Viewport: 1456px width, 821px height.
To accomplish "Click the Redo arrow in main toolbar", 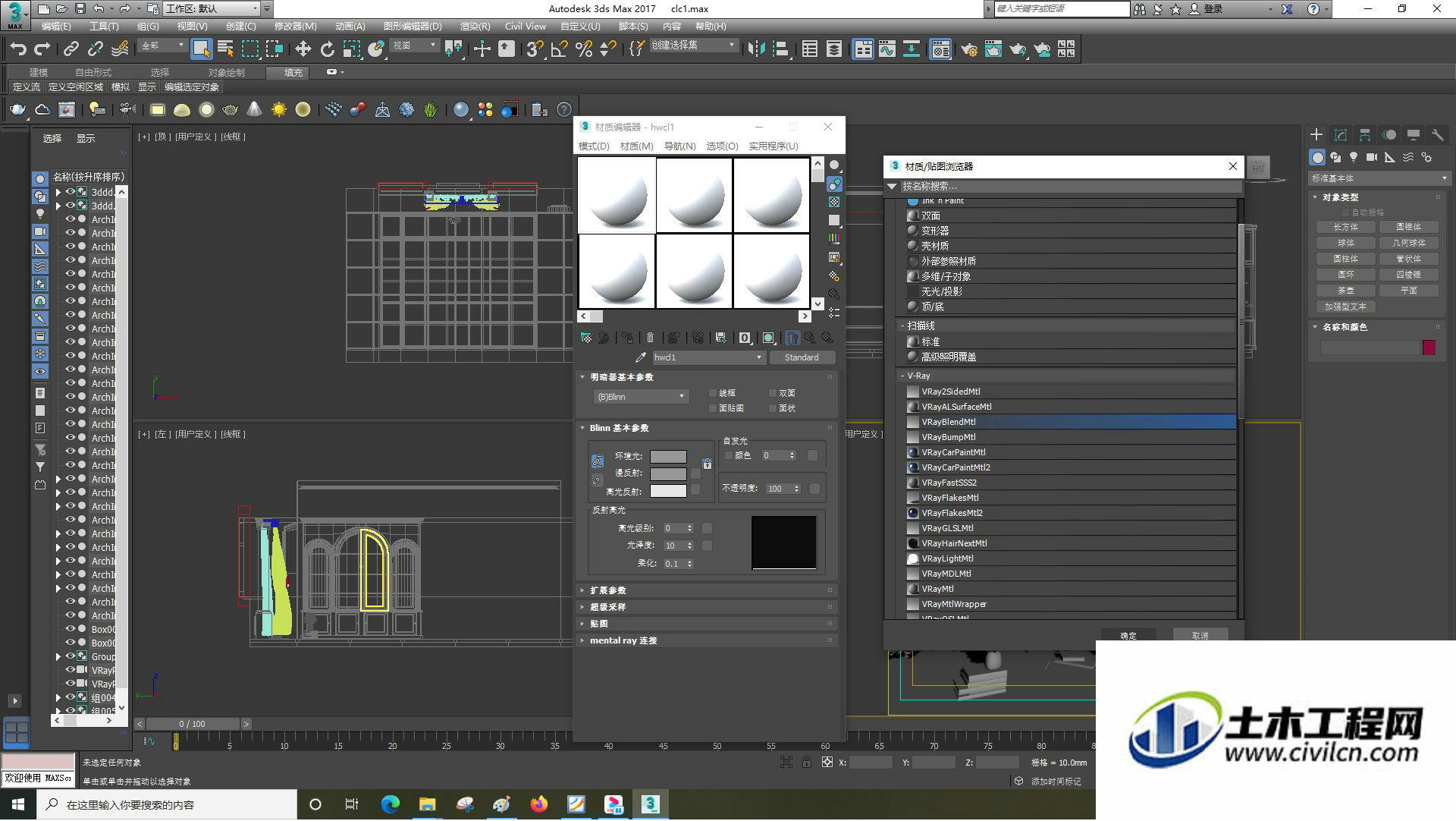I will point(42,50).
